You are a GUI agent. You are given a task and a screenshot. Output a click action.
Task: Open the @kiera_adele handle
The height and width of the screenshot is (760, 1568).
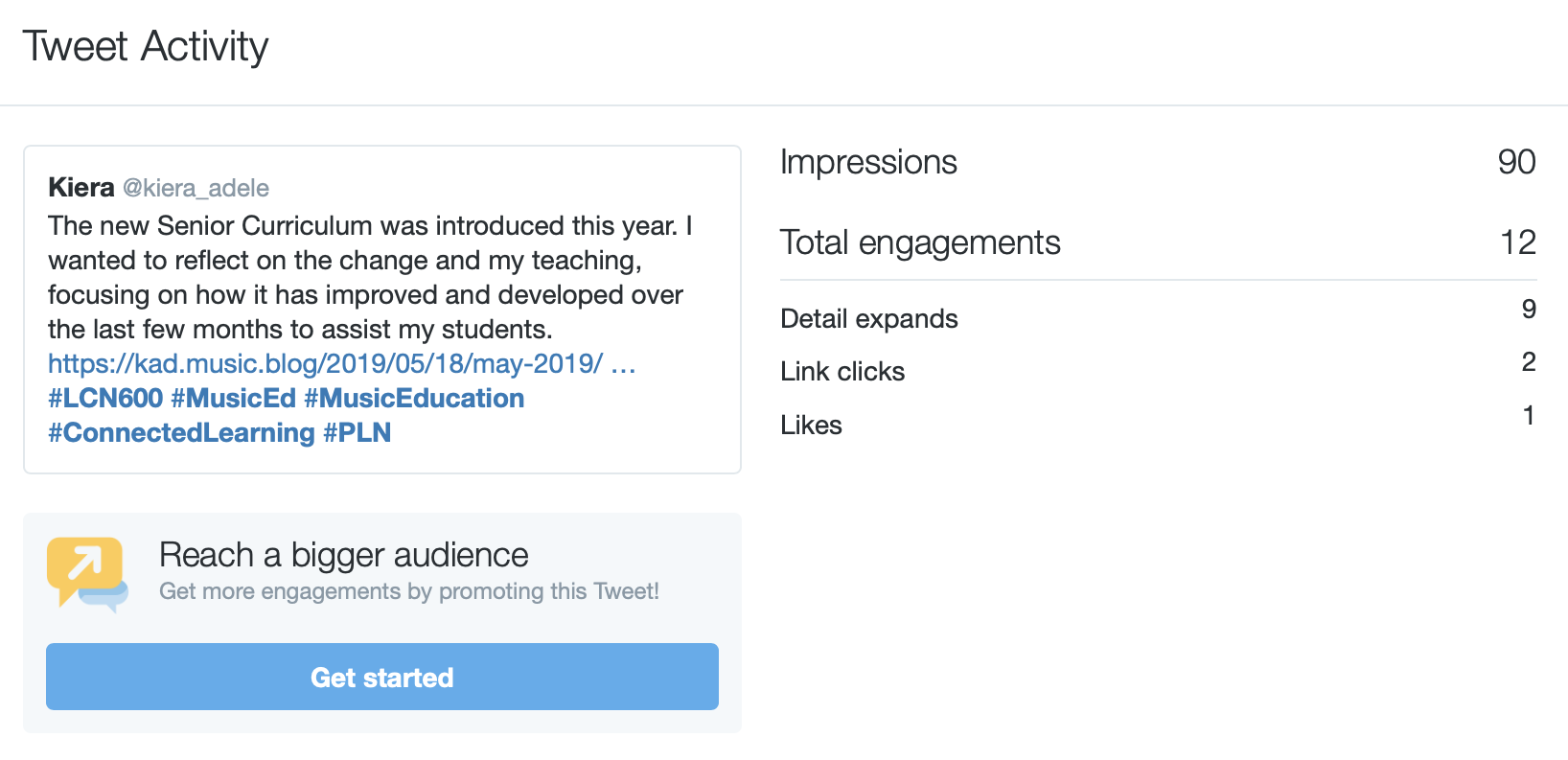point(196,188)
